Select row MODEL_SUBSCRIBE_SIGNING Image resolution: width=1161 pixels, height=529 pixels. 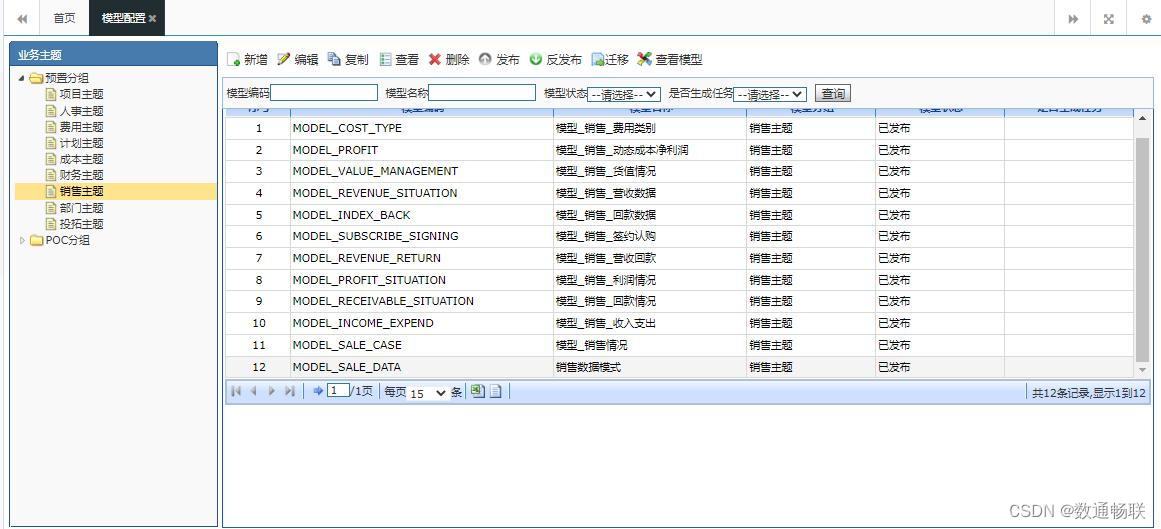coord(679,236)
